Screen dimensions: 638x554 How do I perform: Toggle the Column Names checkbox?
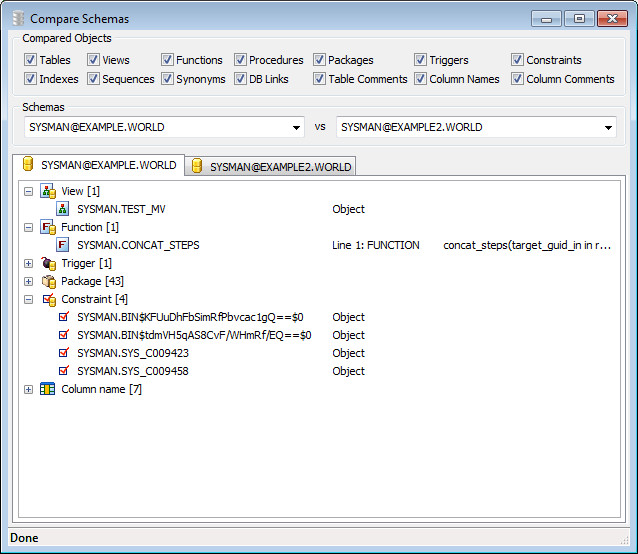click(420, 79)
